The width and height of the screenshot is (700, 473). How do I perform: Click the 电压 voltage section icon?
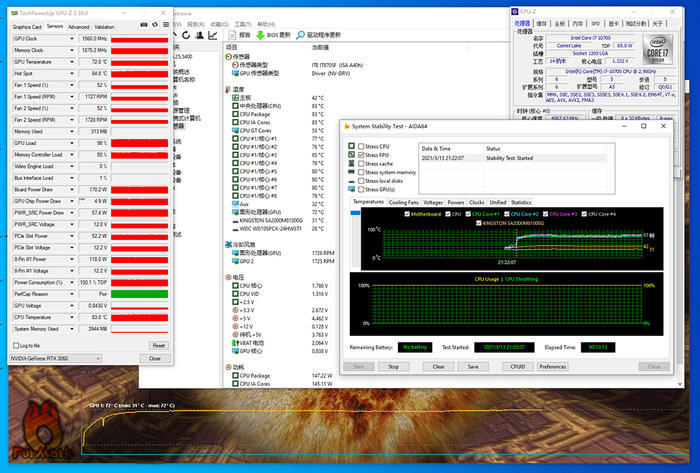(x=229, y=278)
